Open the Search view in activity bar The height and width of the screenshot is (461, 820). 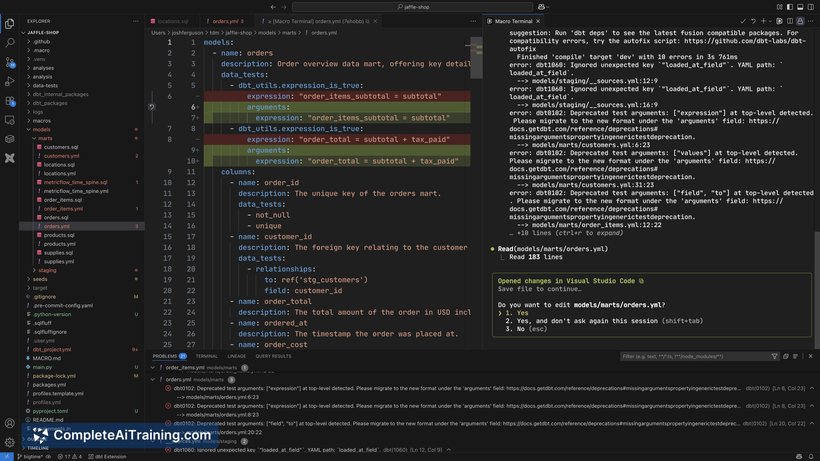coord(9,43)
